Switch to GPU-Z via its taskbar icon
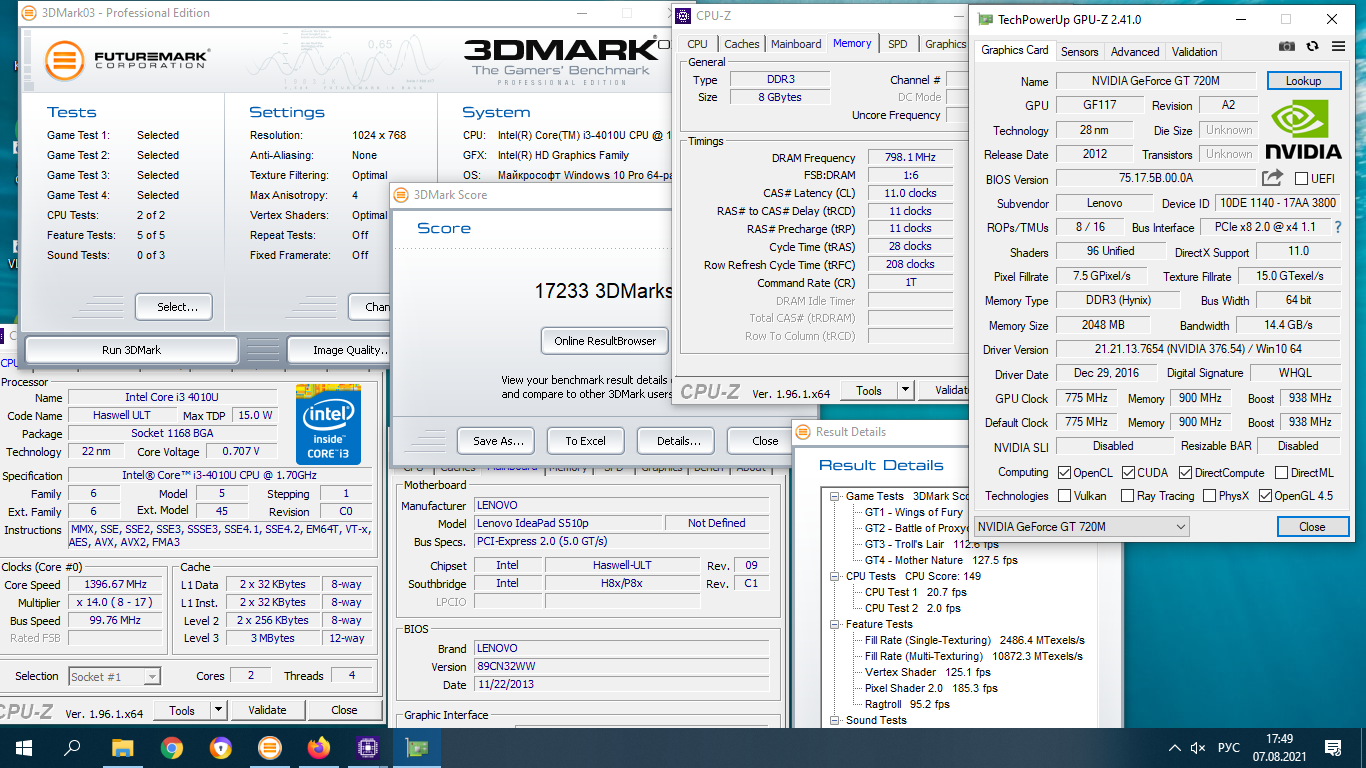This screenshot has width=1366, height=768. pos(416,747)
